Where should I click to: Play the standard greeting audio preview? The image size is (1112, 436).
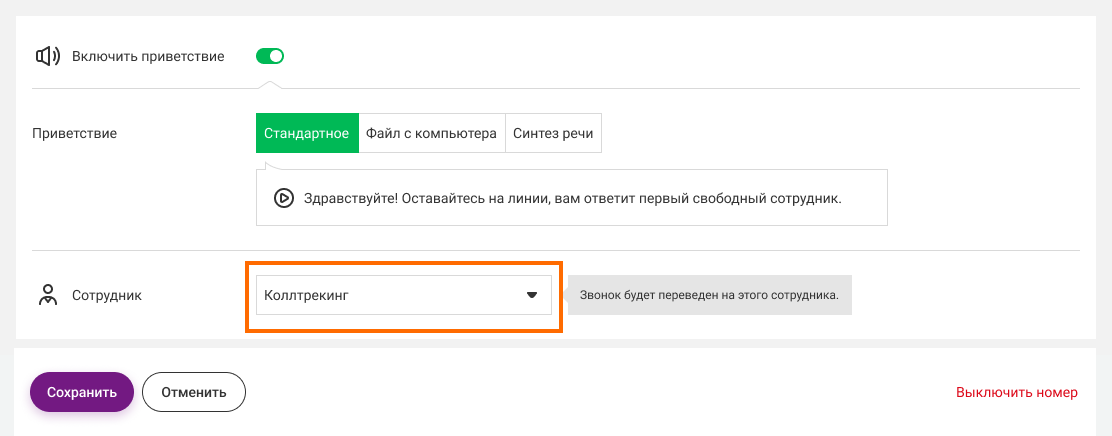pyautogui.click(x=283, y=198)
